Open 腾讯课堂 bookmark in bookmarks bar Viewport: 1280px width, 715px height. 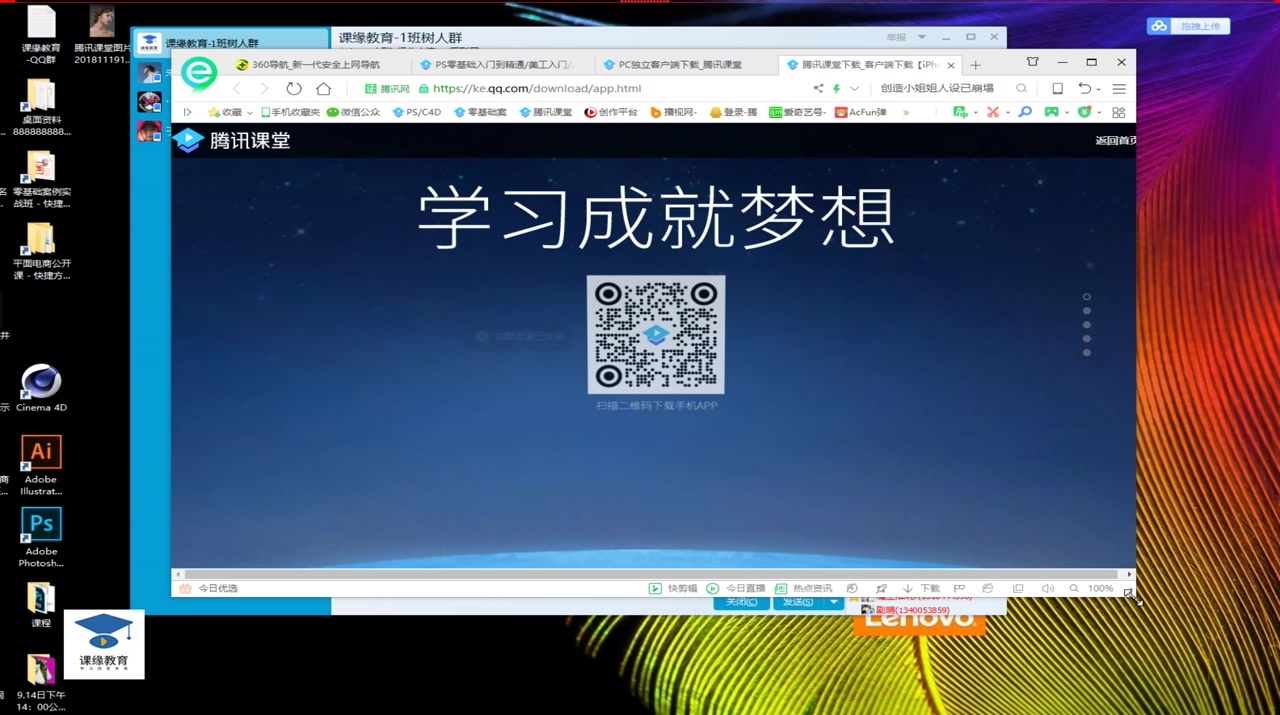[x=545, y=112]
